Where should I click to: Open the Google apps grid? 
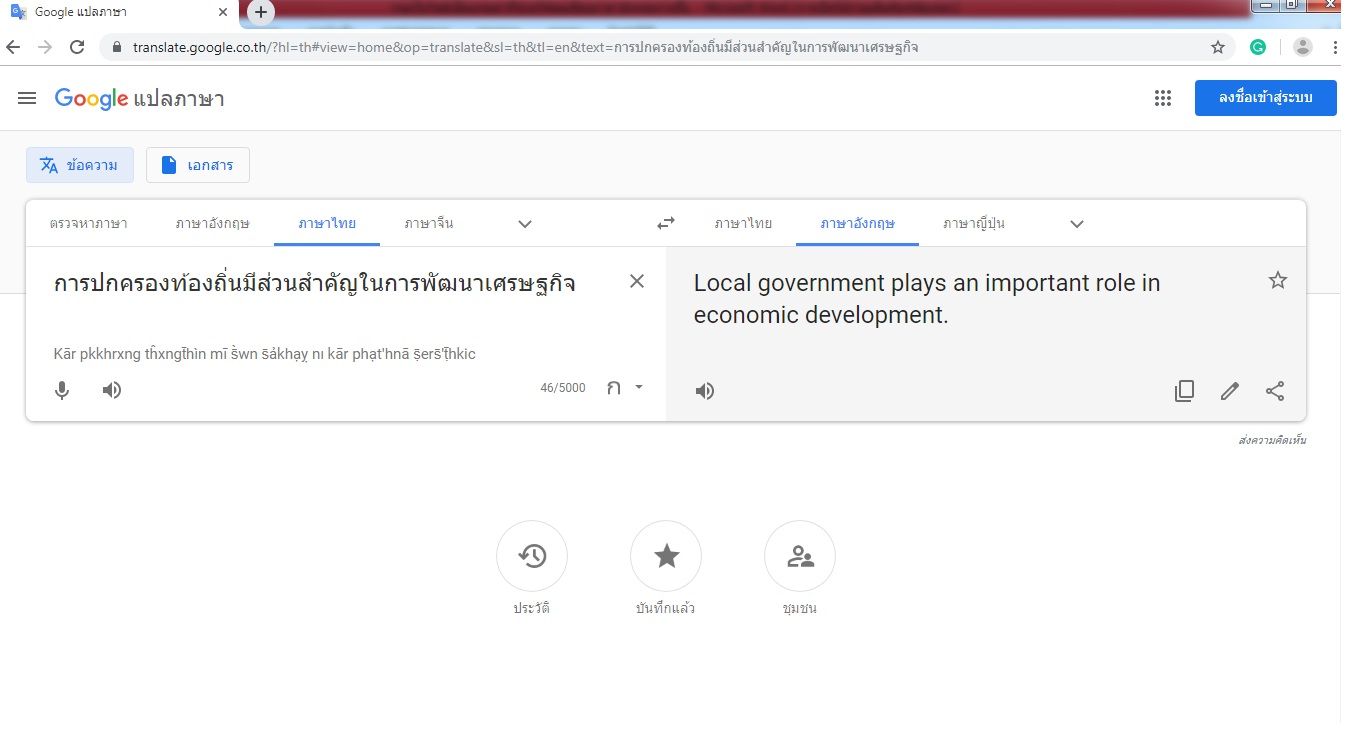[x=1162, y=98]
